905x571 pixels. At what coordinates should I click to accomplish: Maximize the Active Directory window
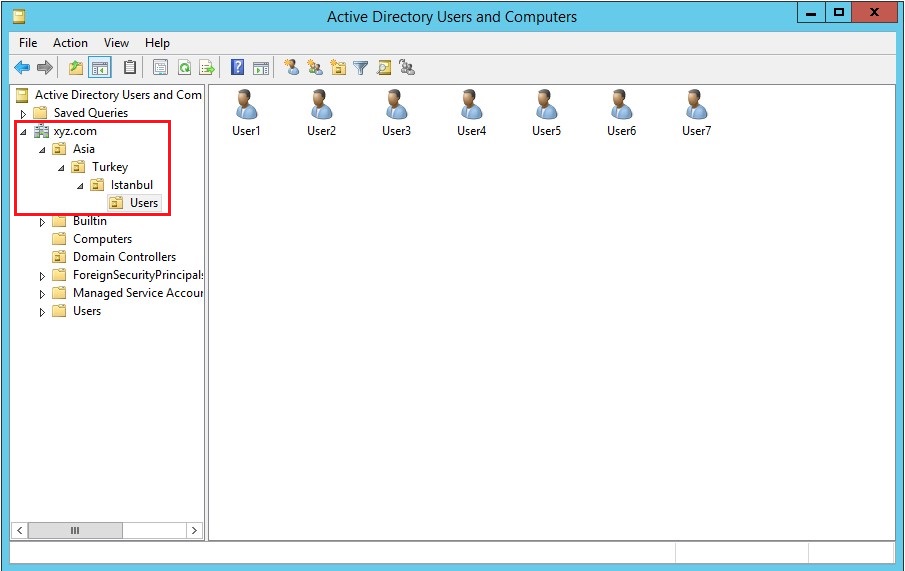(839, 13)
